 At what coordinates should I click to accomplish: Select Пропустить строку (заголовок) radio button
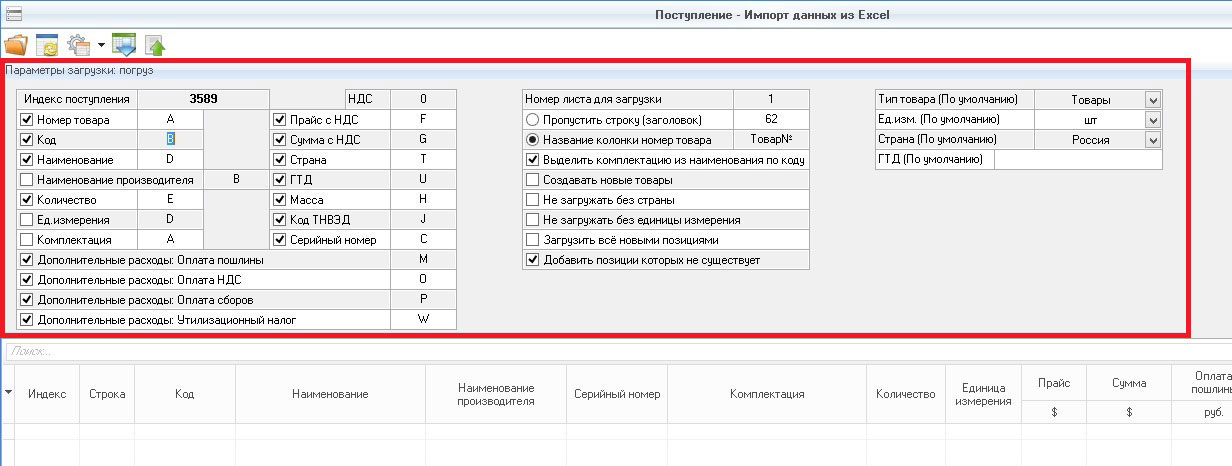(533, 120)
